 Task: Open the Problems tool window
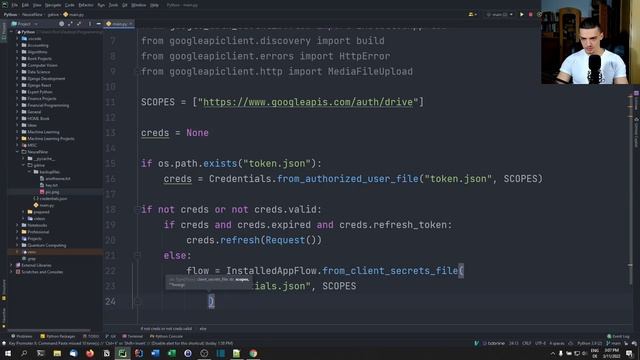[x=22, y=336]
